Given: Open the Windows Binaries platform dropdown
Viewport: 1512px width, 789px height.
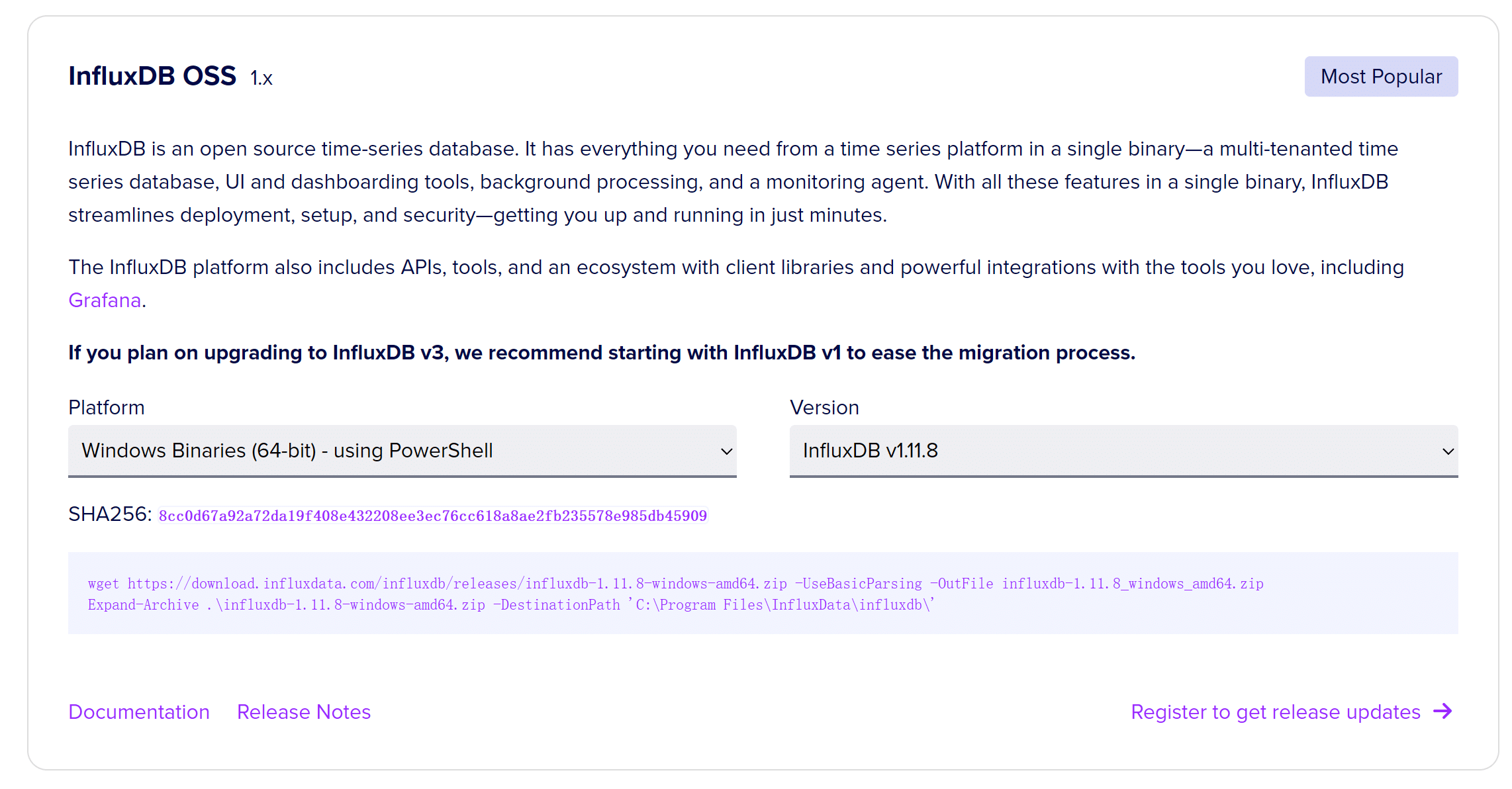Looking at the screenshot, I should coord(401,451).
